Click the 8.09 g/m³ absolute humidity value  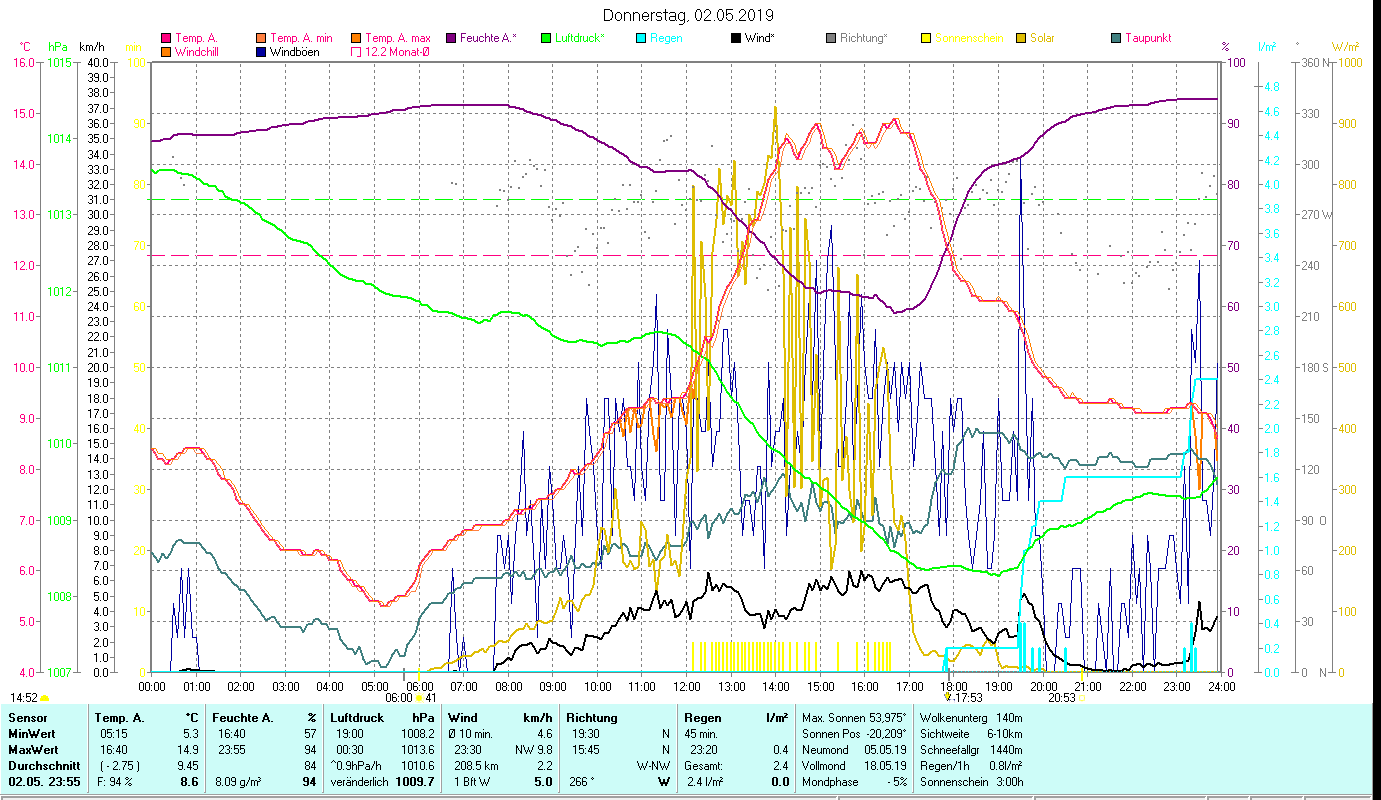[x=237, y=782]
